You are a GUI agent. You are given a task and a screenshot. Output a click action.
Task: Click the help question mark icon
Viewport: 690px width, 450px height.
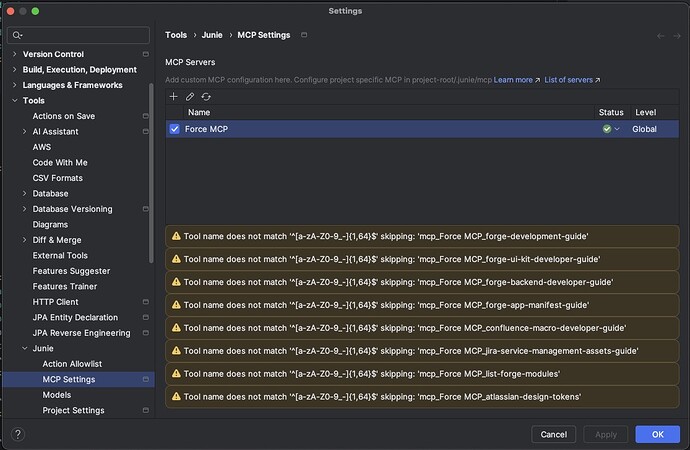[x=18, y=434]
